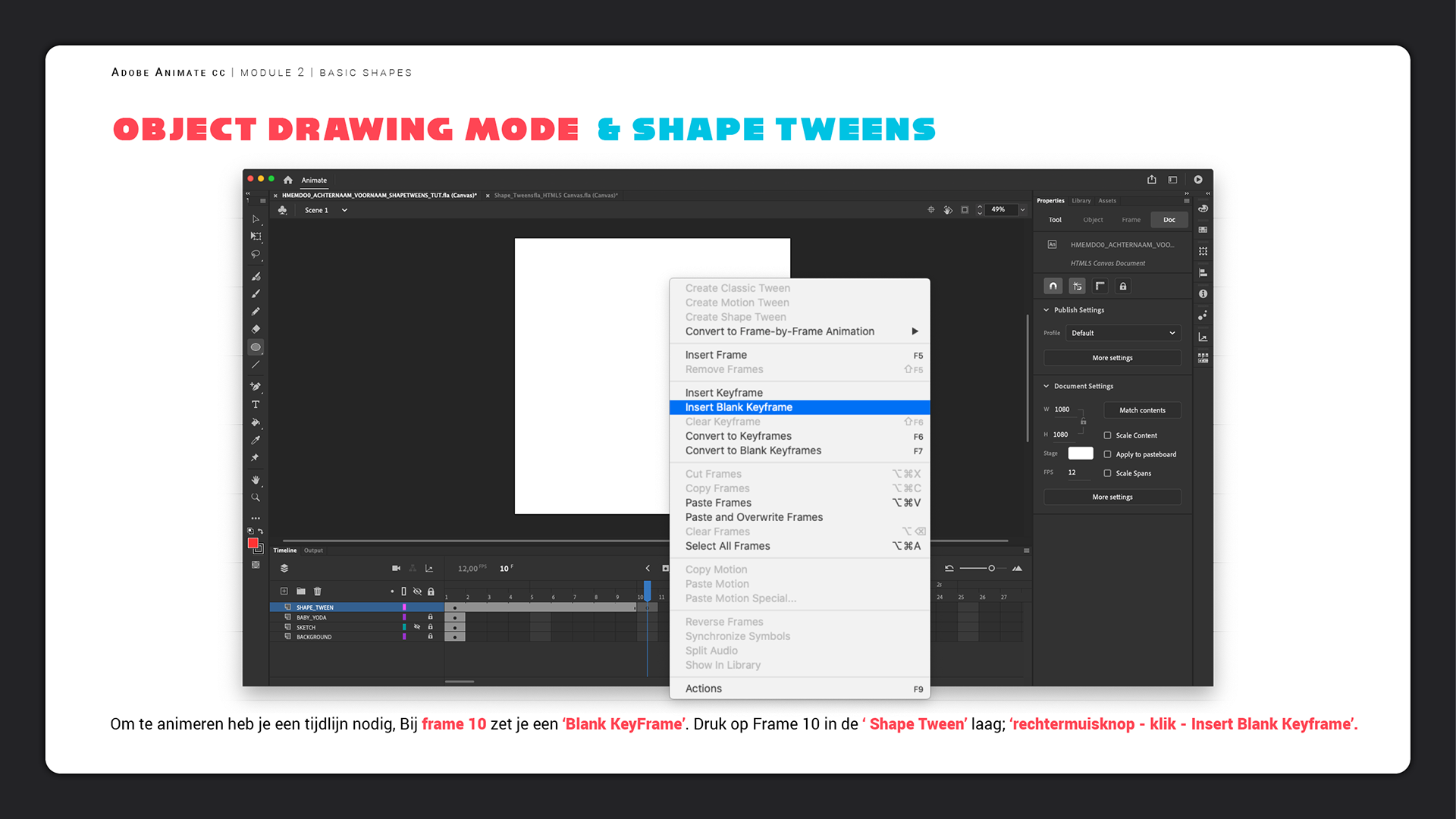Select the Oval tool in the toolbar
1456x819 pixels.
pos(256,347)
